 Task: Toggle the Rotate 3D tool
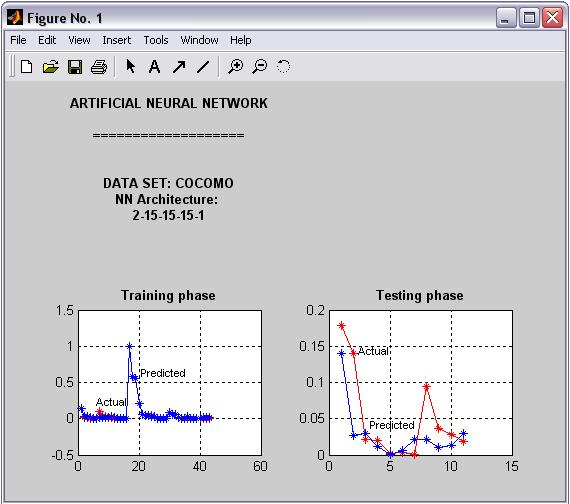[x=283, y=67]
